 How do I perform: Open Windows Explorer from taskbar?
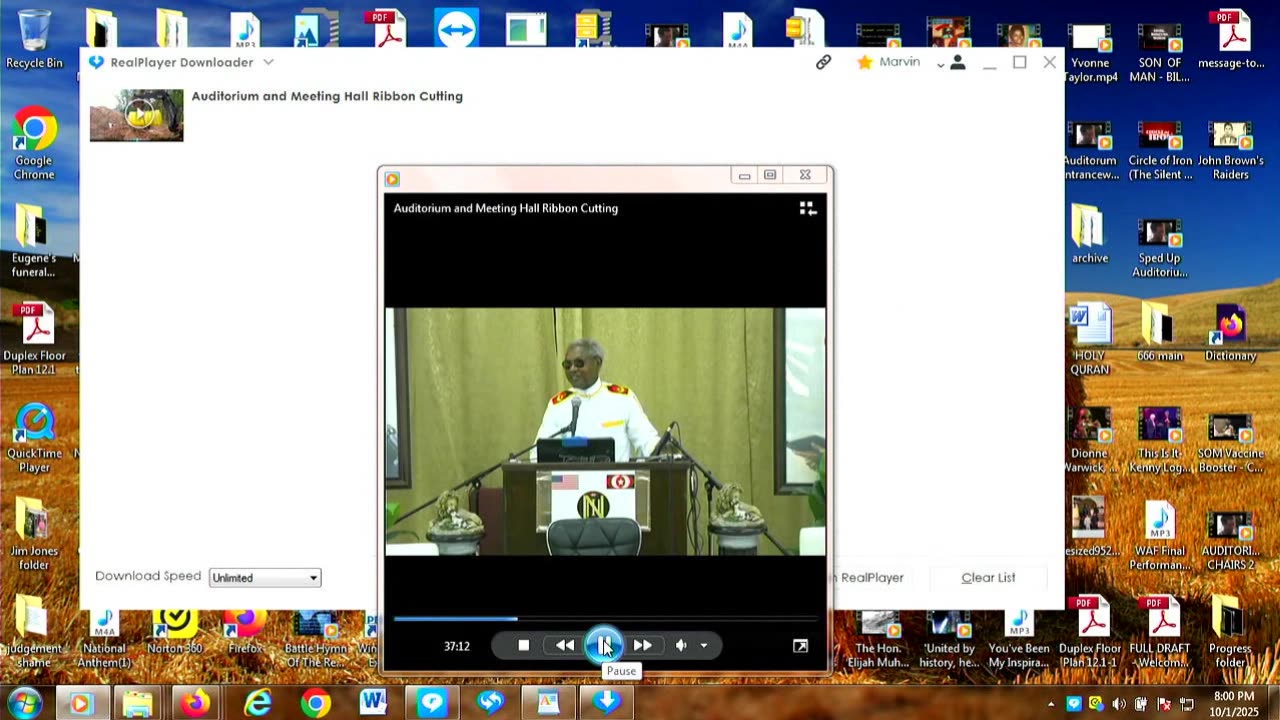138,703
